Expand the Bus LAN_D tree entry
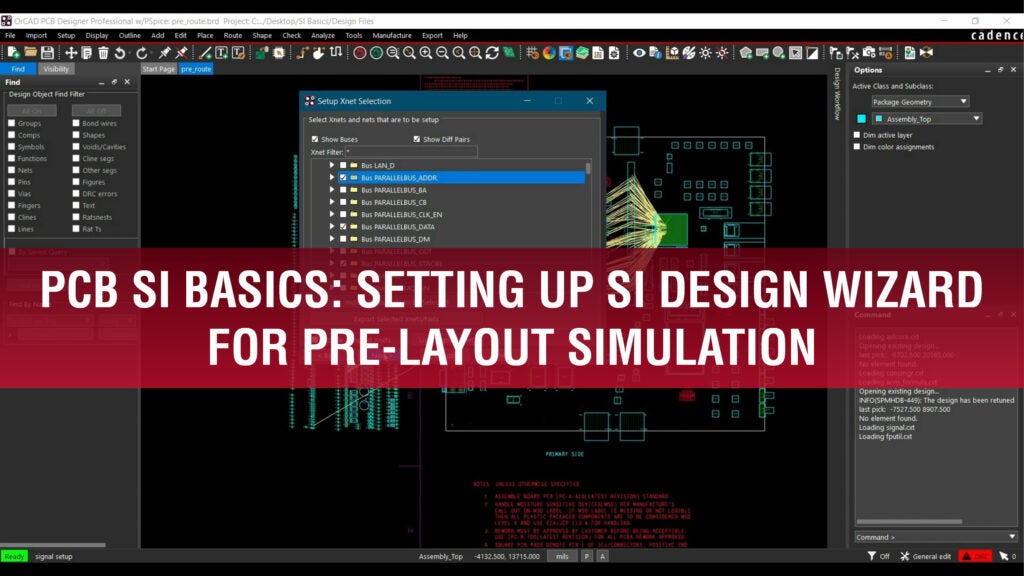The image size is (1024, 576). click(x=331, y=166)
